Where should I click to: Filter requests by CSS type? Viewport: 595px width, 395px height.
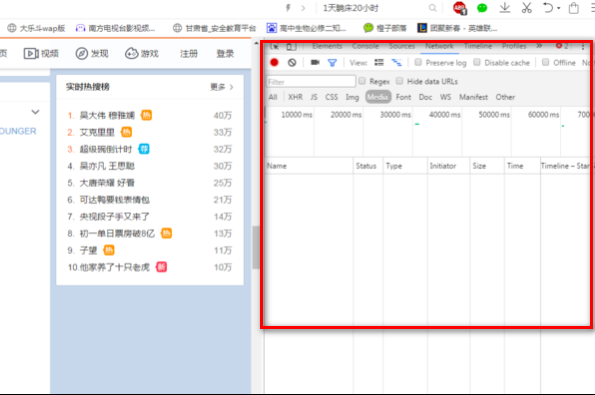pyautogui.click(x=332, y=97)
